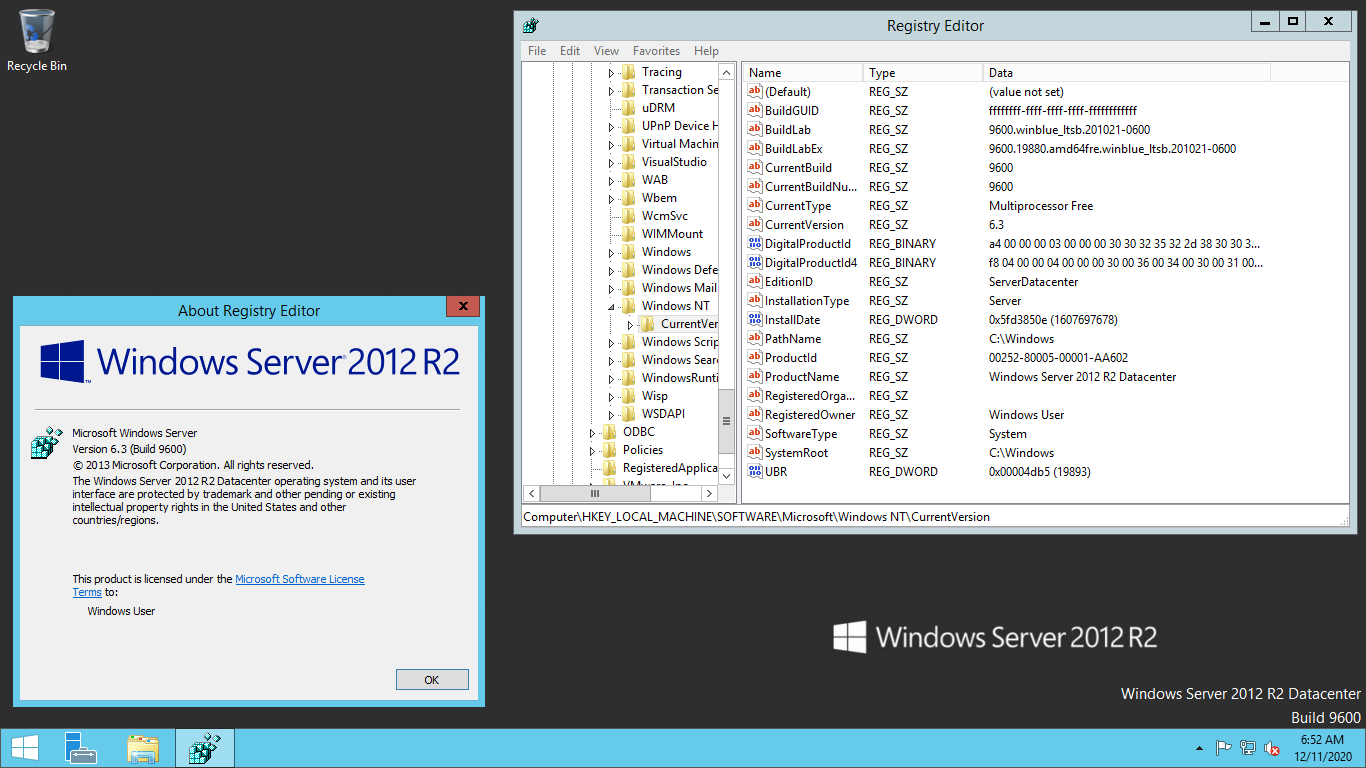Image resolution: width=1366 pixels, height=768 pixels.
Task: Sort by the Data column header
Action: point(1127,72)
